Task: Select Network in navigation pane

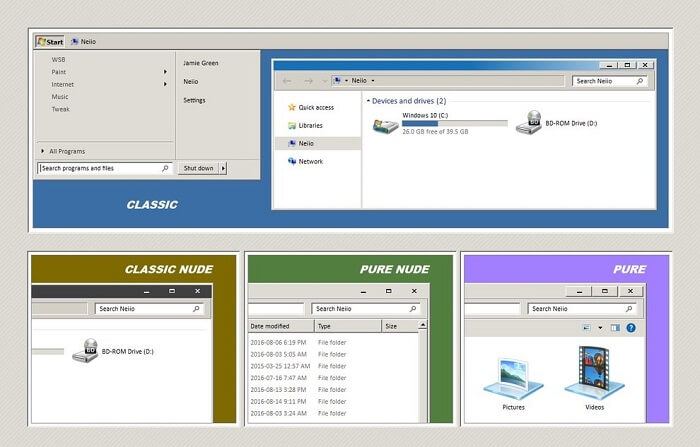Action: click(311, 162)
